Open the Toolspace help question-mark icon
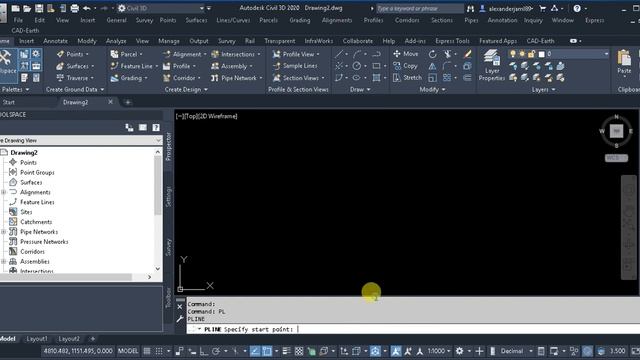Screen dimensions: 640x360 [156, 128]
